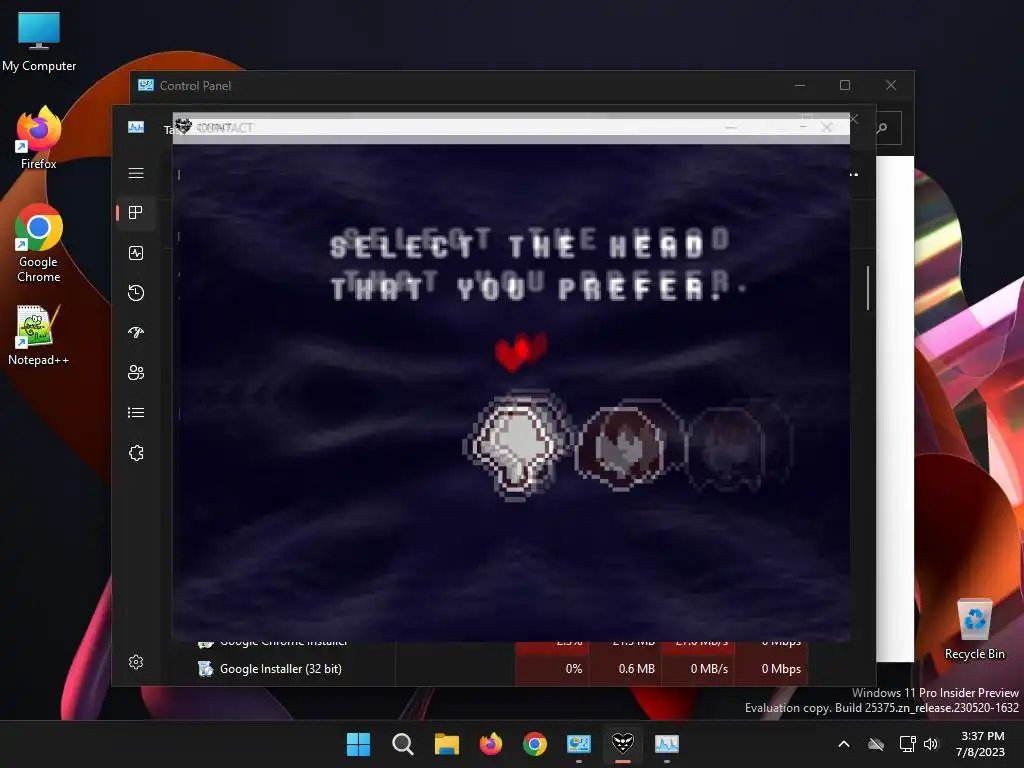Show hidden system tray icons chevron
Viewport: 1024px width, 768px height.
point(844,744)
